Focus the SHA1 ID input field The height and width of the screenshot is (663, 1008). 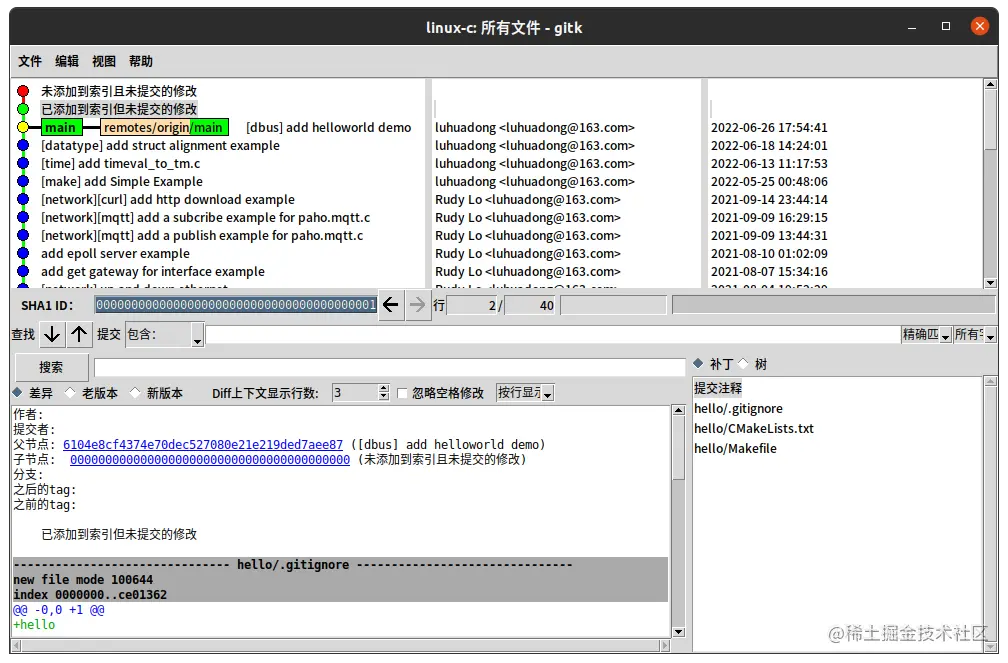235,305
